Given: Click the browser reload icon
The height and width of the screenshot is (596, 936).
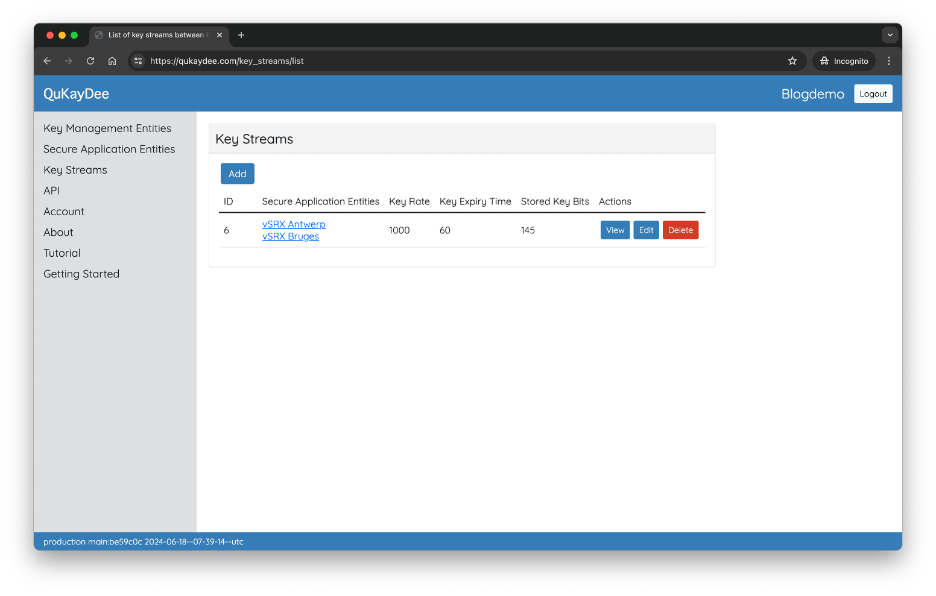Looking at the screenshot, I should [x=90, y=61].
